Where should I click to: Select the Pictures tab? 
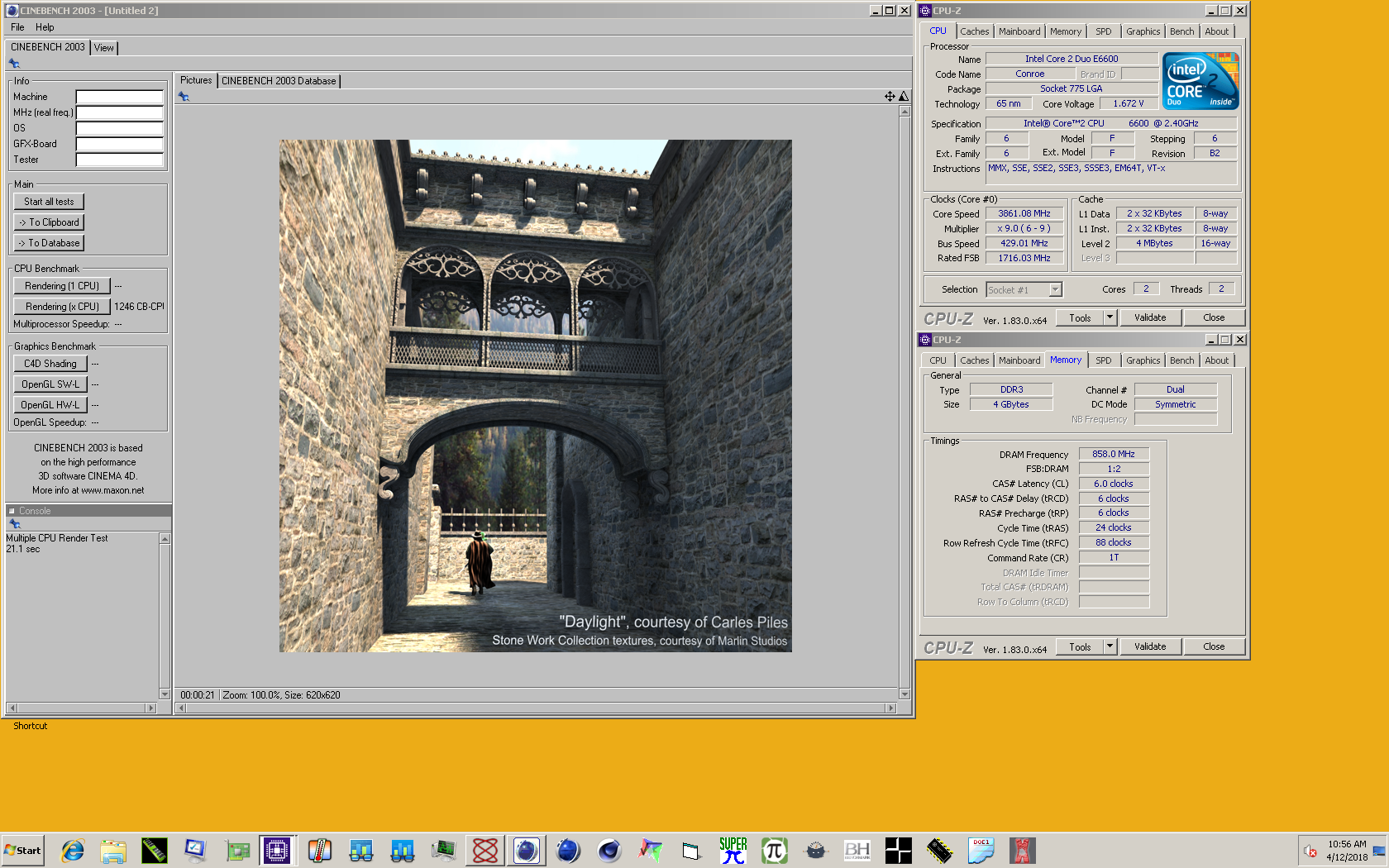196,80
